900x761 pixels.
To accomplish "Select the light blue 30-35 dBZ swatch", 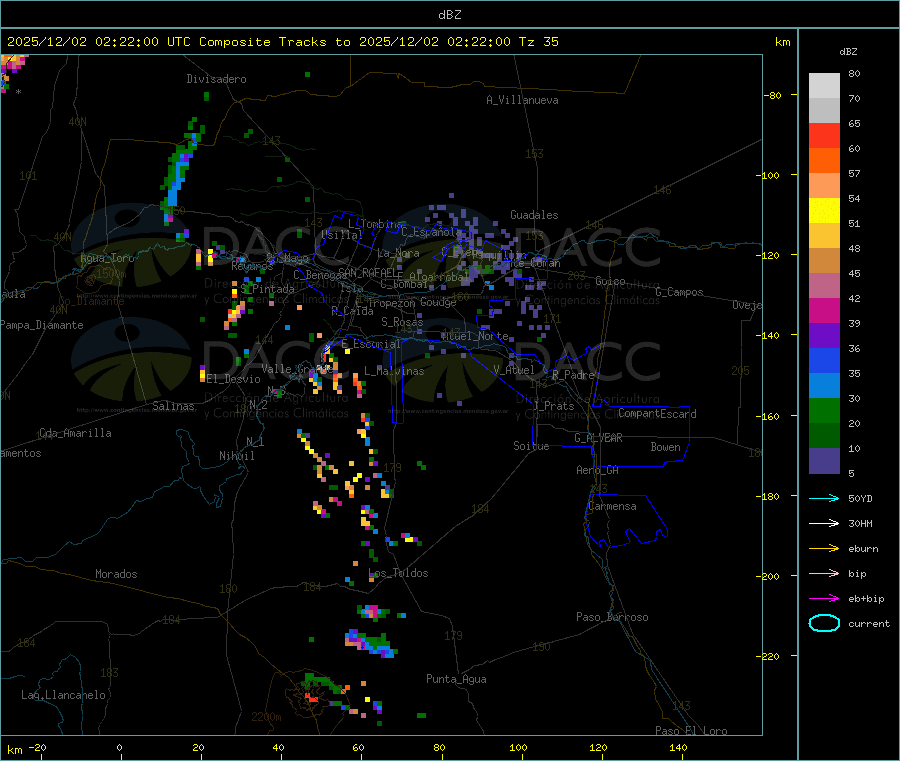I will 824,386.
